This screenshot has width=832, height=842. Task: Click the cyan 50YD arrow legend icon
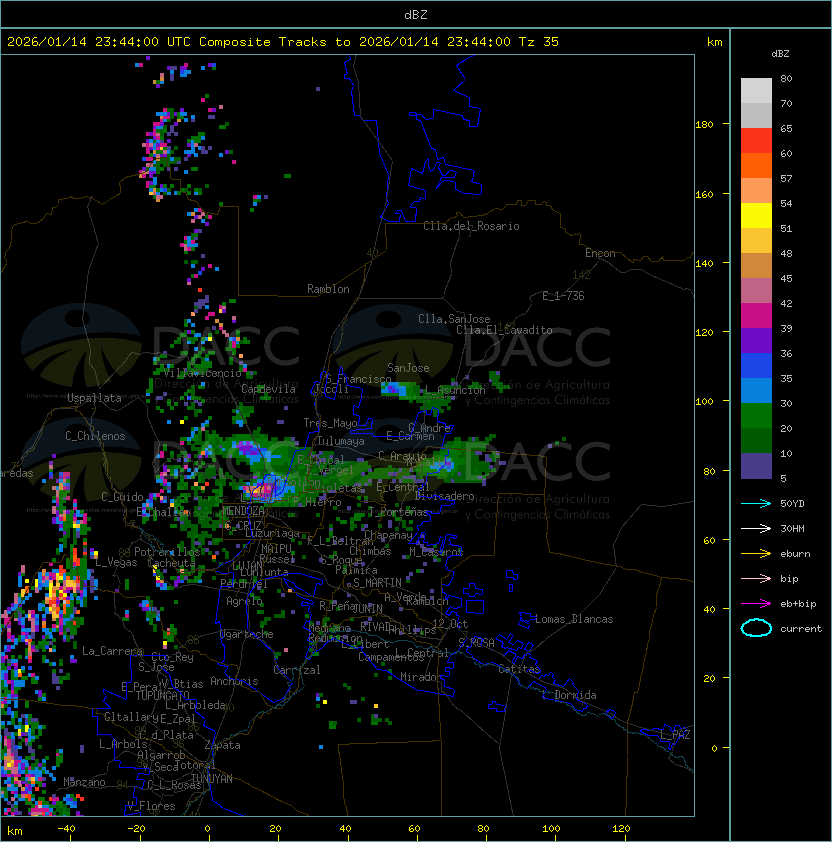tap(756, 503)
